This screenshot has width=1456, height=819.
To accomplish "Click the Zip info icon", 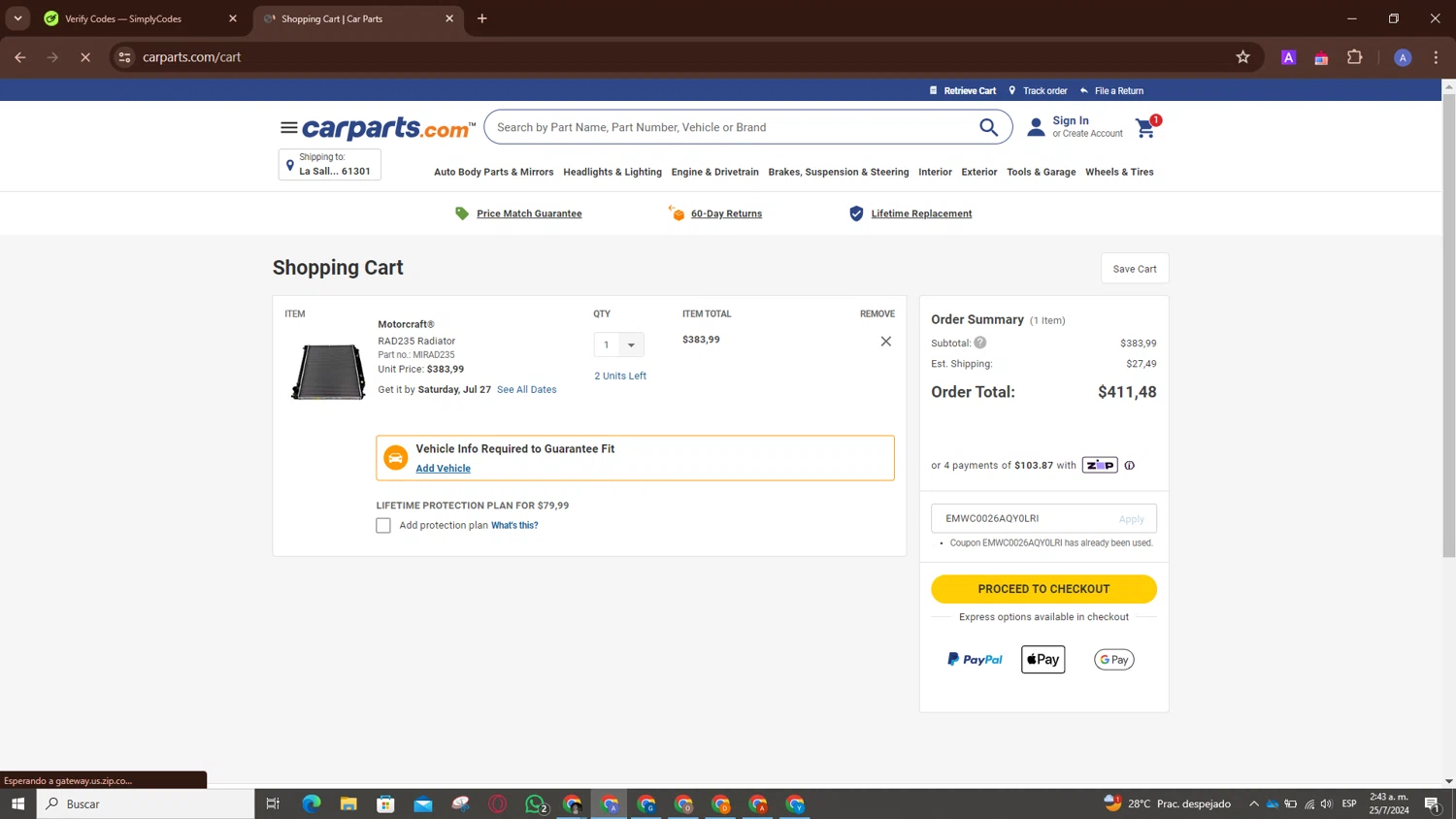I will 1129,466.
